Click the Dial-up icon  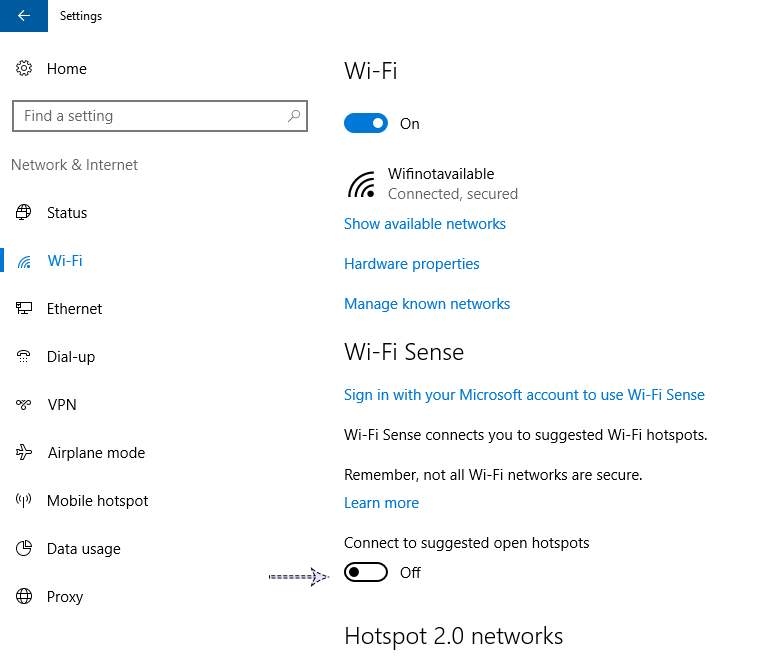click(x=24, y=357)
